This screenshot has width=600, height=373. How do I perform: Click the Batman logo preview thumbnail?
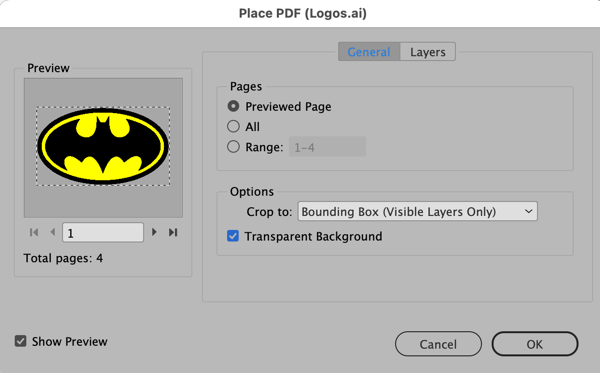pos(103,147)
